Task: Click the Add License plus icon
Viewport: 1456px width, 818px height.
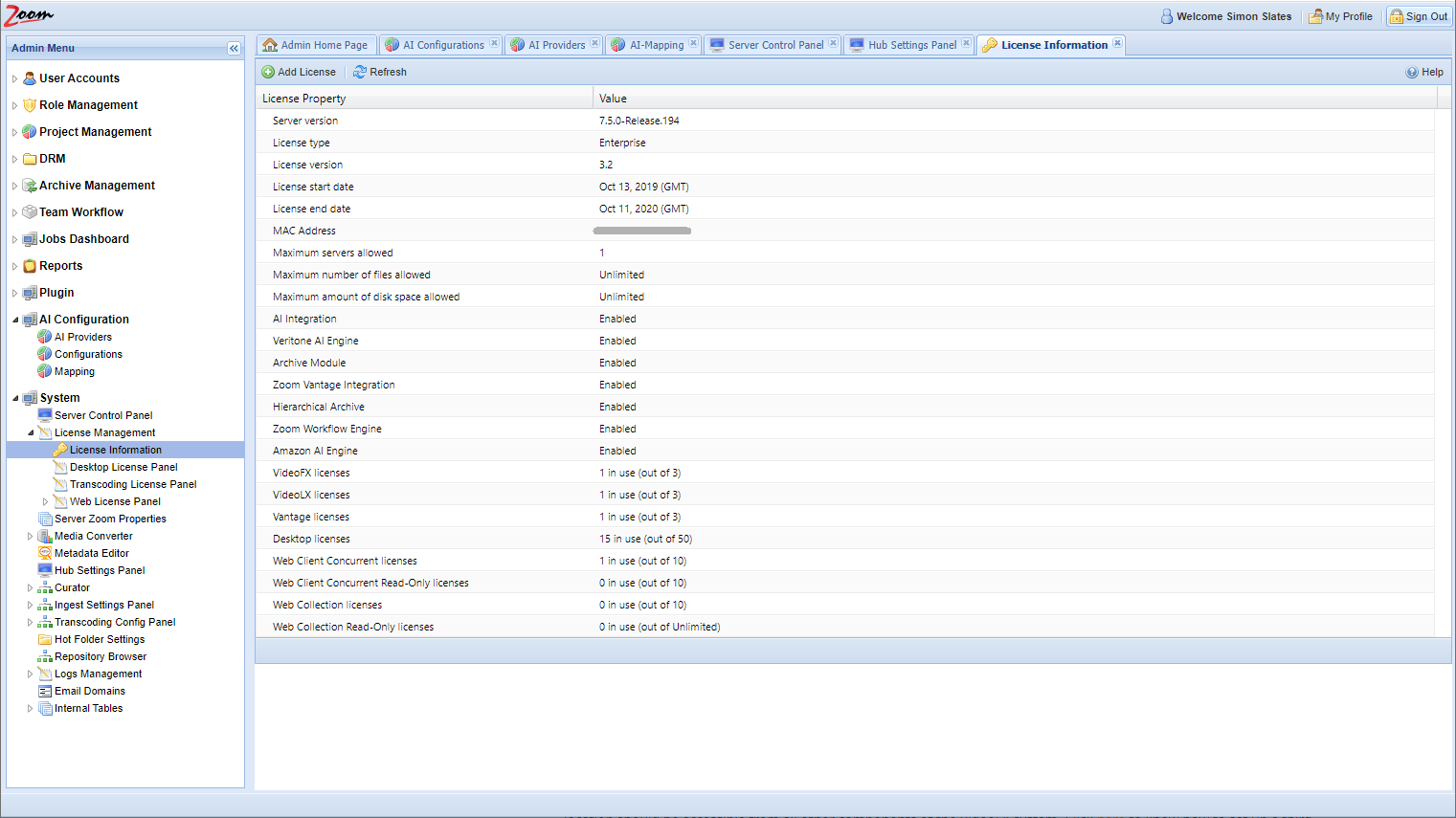Action: tap(268, 72)
